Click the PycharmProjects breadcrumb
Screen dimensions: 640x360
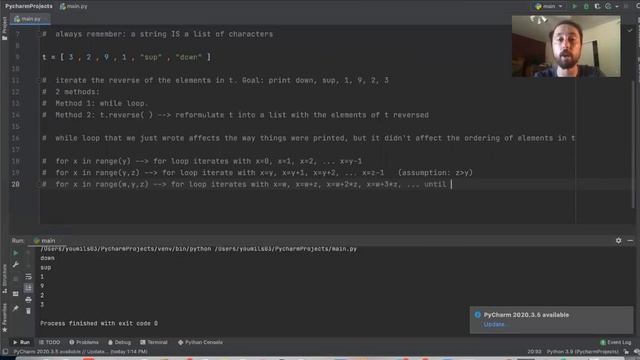(29, 6)
